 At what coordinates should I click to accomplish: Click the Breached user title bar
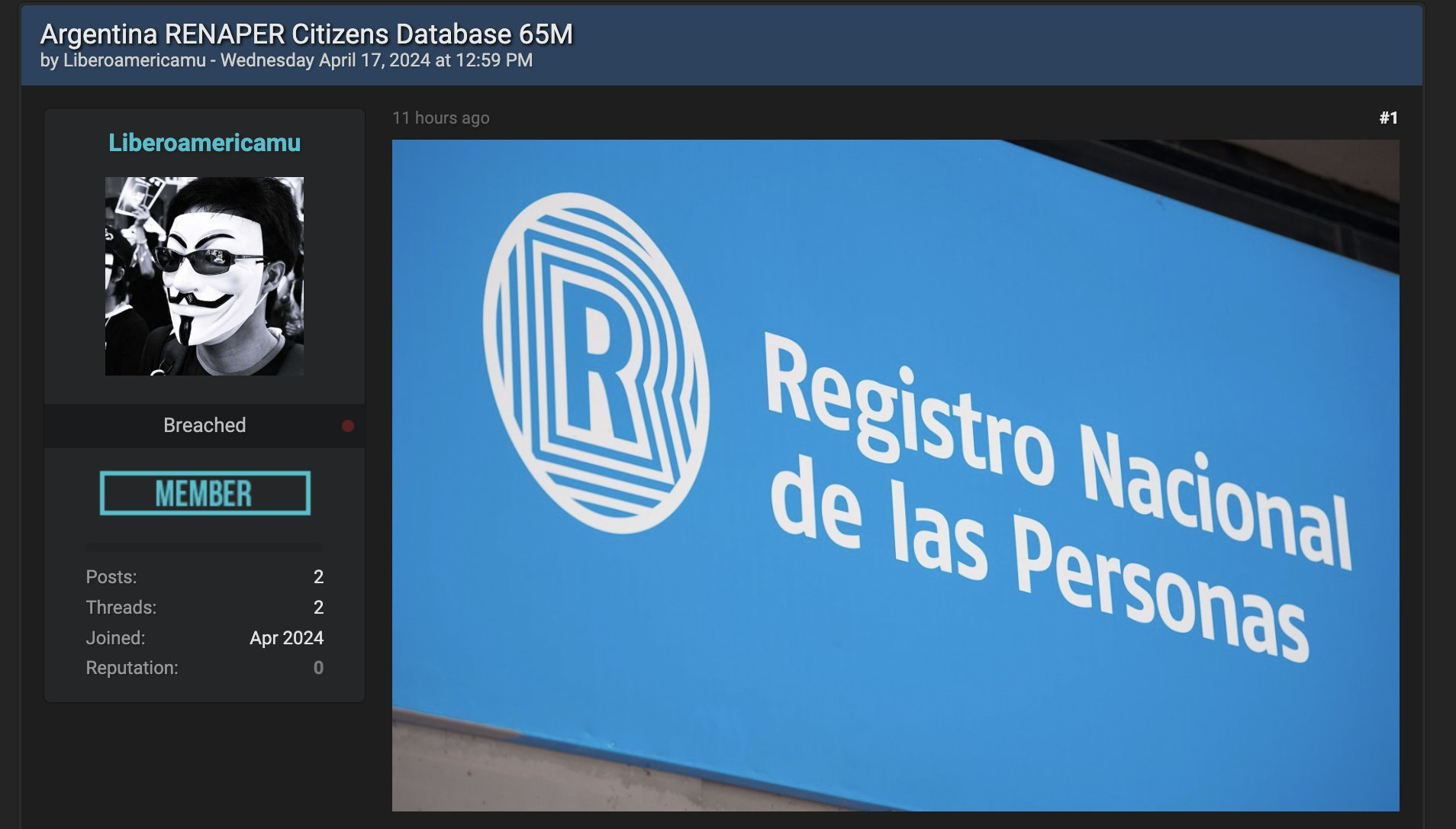click(205, 425)
